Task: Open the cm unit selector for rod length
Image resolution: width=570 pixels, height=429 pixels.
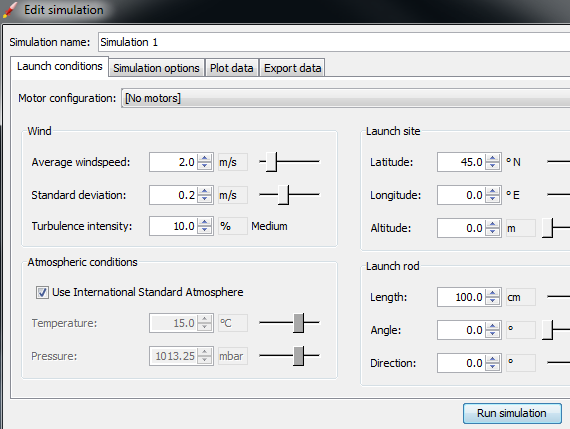Action: click(x=521, y=297)
